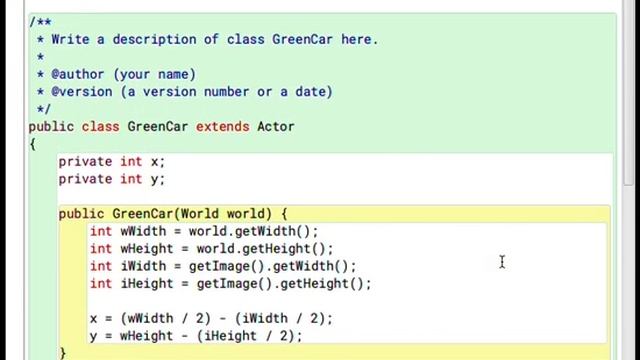The width and height of the screenshot is (640, 360).
Task: Click the 'extends' keyword
Action: pyautogui.click(x=222, y=127)
